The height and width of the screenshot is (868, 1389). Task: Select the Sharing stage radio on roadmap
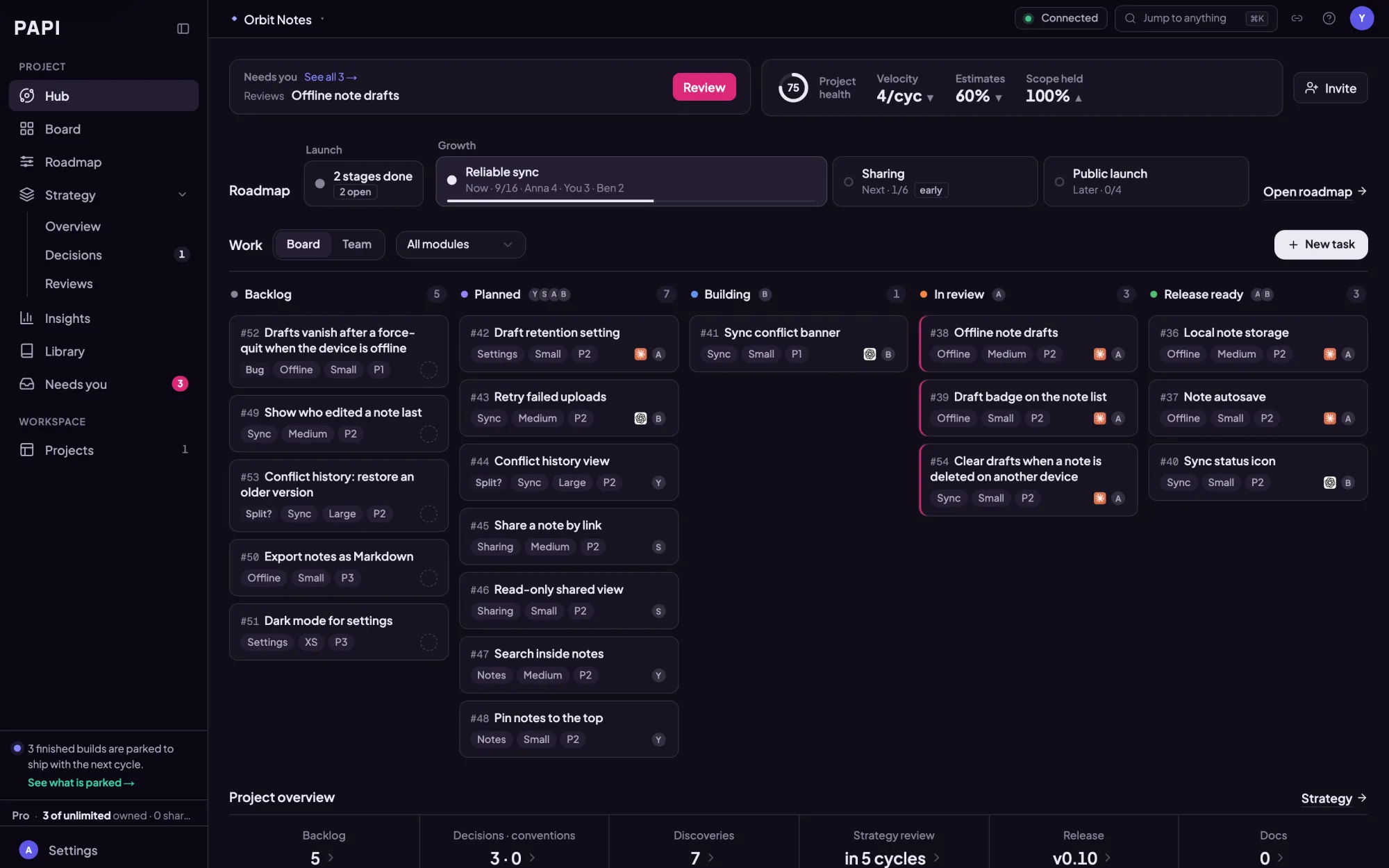click(x=848, y=182)
